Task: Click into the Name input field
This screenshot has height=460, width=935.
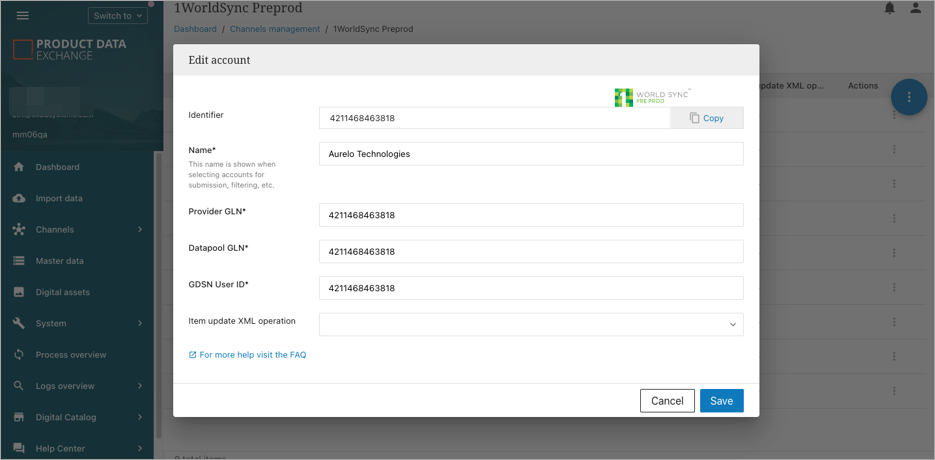Action: coord(531,154)
